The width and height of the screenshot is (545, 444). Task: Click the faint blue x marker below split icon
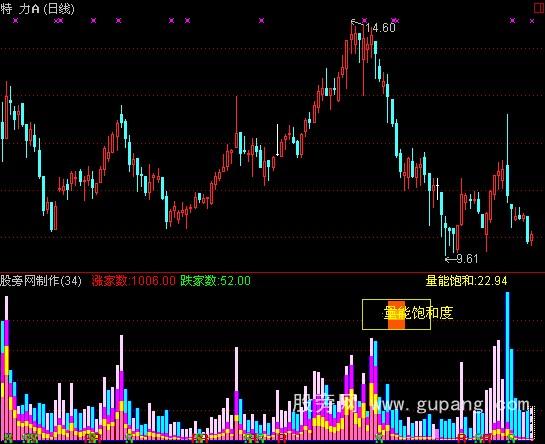tap(532, 21)
